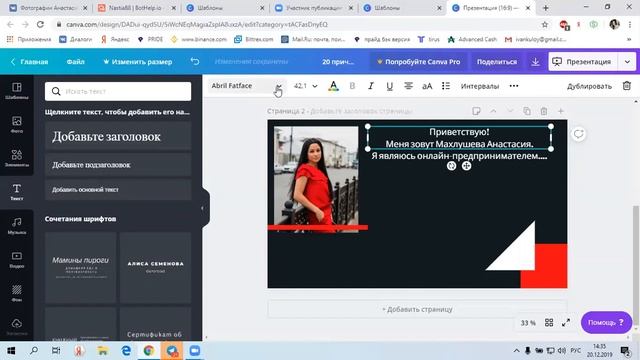Enter fullscreen mode icon
This screenshot has height=360, width=640.
566,322
